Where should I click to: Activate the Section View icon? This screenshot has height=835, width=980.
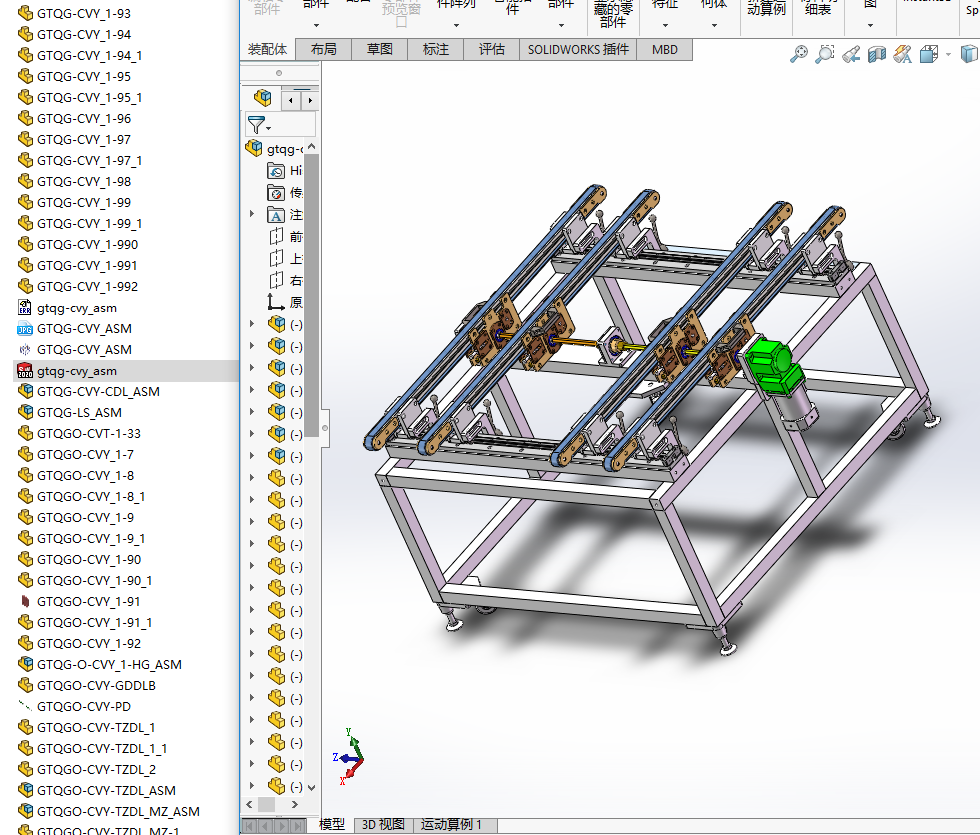pos(876,54)
